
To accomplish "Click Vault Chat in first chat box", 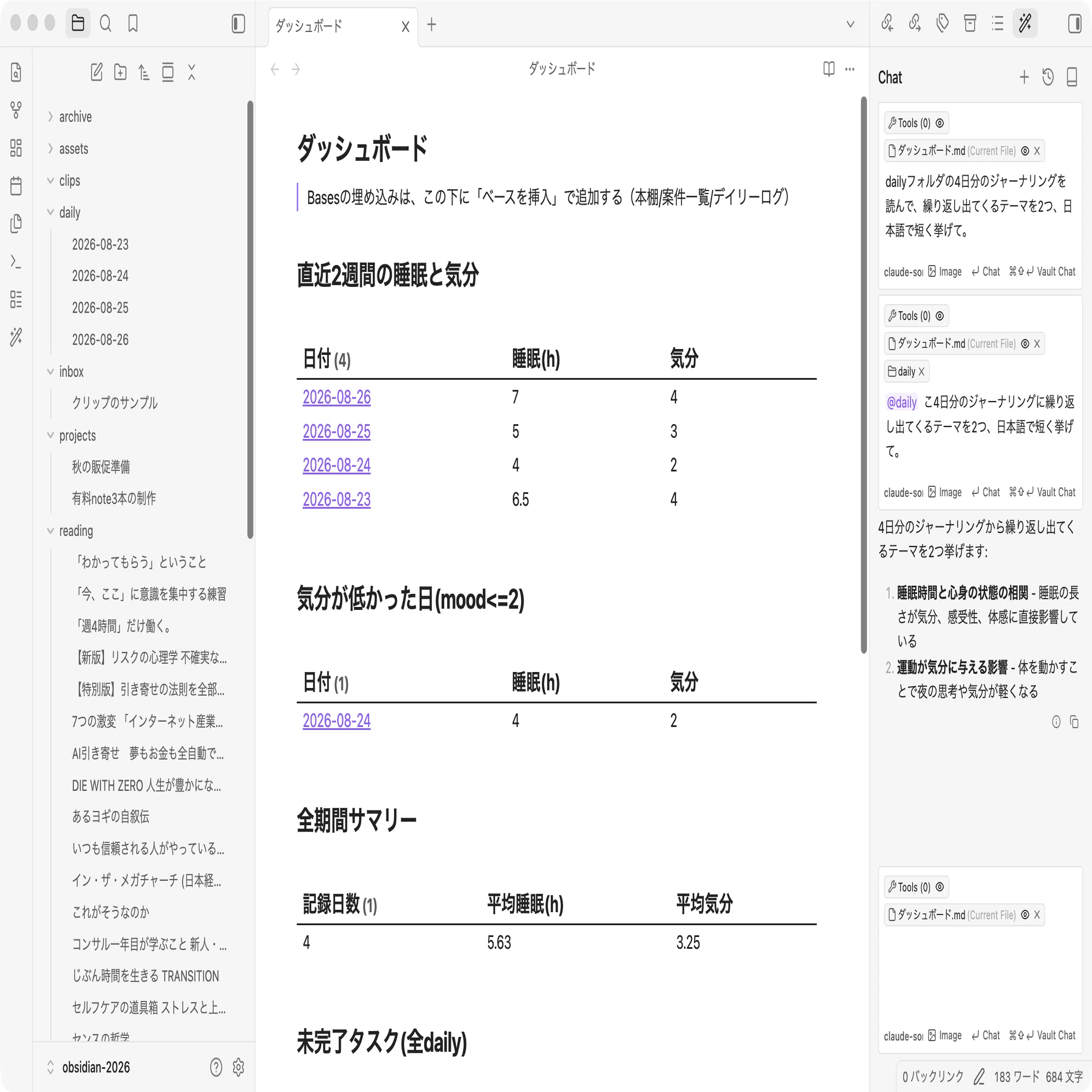I will coord(1042,272).
